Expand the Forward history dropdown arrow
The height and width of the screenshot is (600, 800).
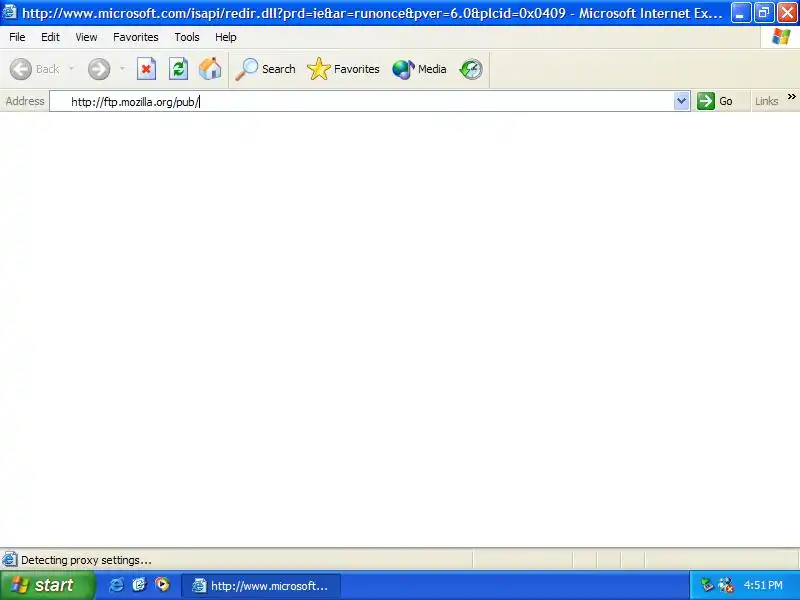pos(122,68)
